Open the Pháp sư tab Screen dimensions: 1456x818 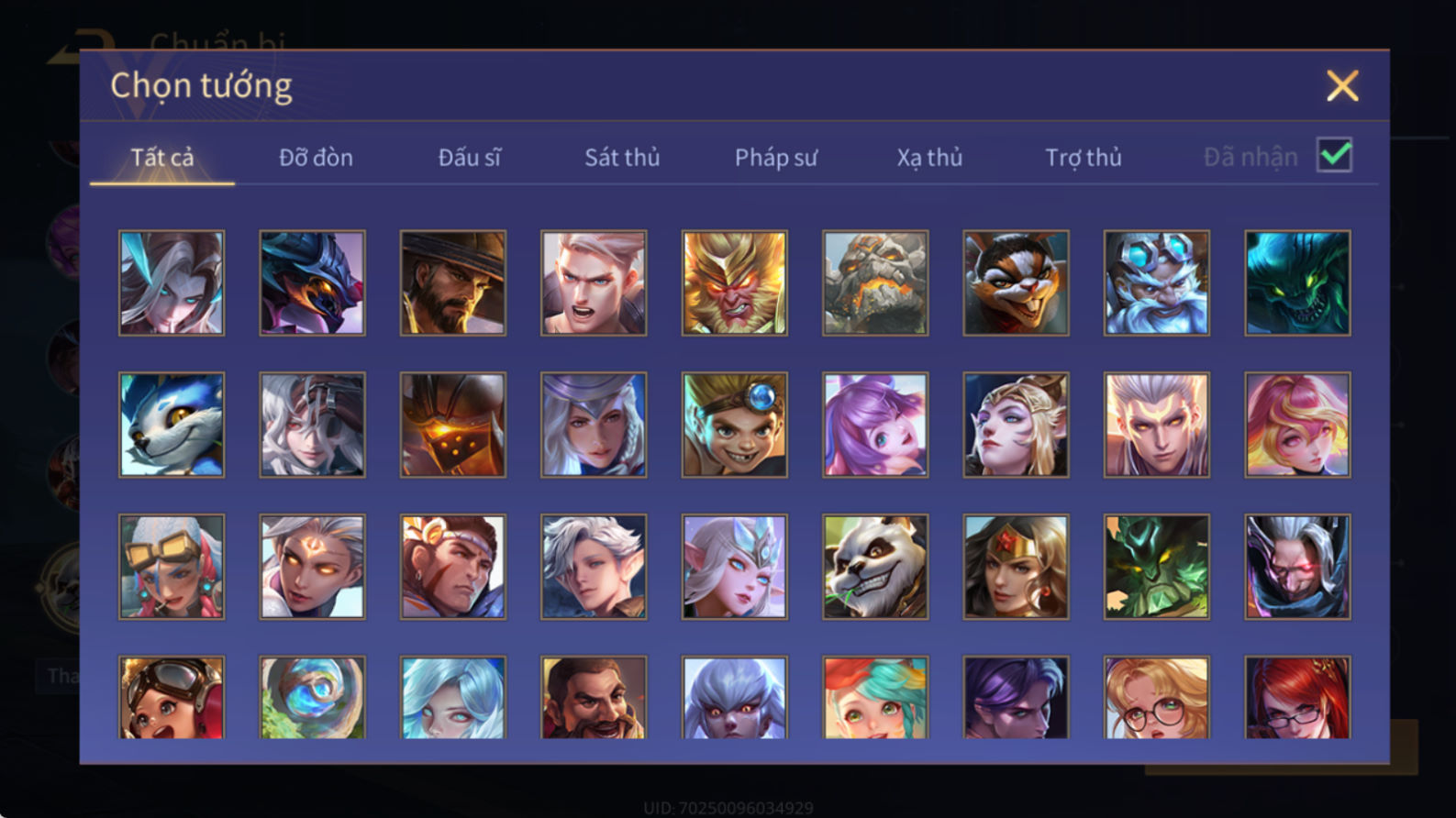point(775,158)
